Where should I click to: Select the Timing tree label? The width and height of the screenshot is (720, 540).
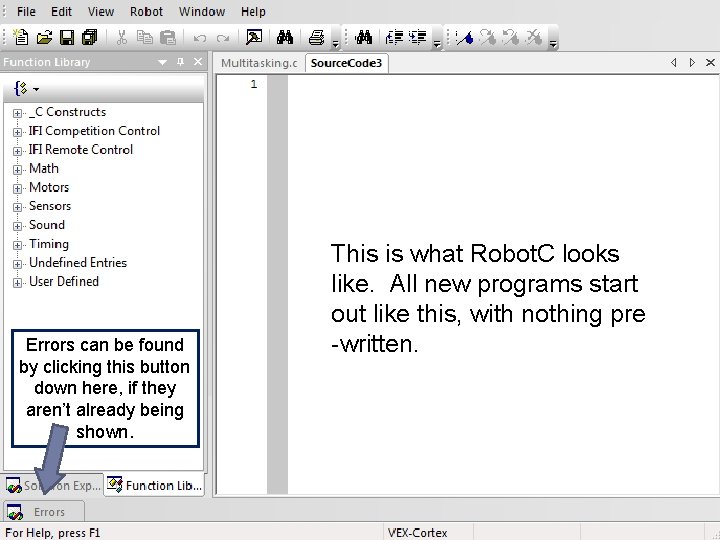click(49, 244)
